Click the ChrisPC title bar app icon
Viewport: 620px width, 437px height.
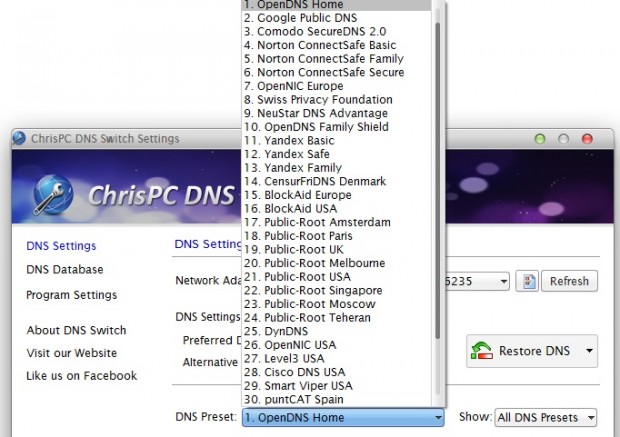pyautogui.click(x=19, y=138)
